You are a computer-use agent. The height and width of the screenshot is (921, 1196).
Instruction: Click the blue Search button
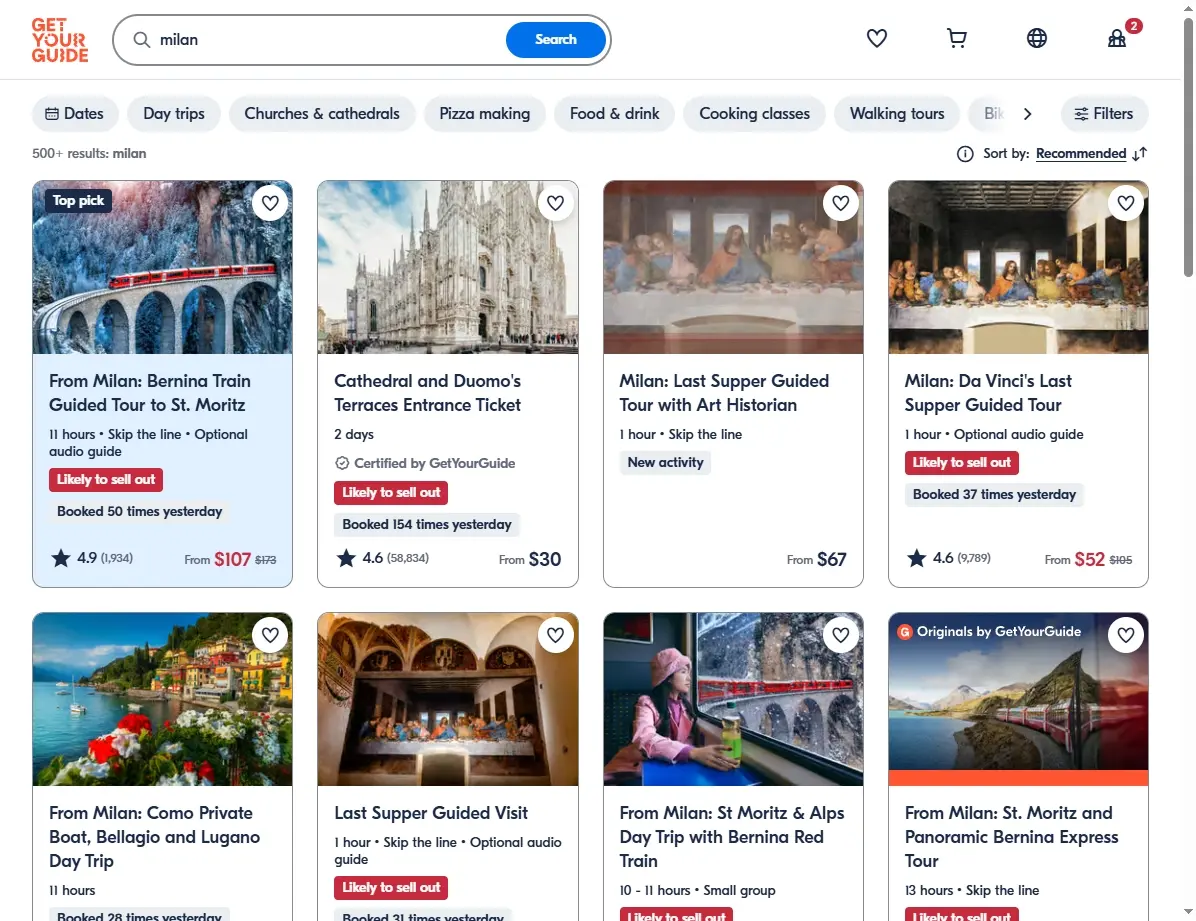click(x=555, y=40)
